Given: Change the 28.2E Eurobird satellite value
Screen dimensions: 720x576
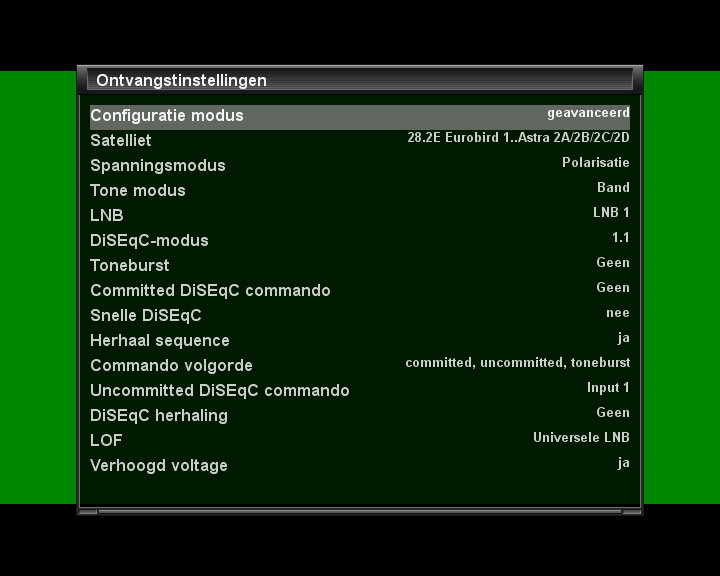Looking at the screenshot, I should tap(518, 138).
